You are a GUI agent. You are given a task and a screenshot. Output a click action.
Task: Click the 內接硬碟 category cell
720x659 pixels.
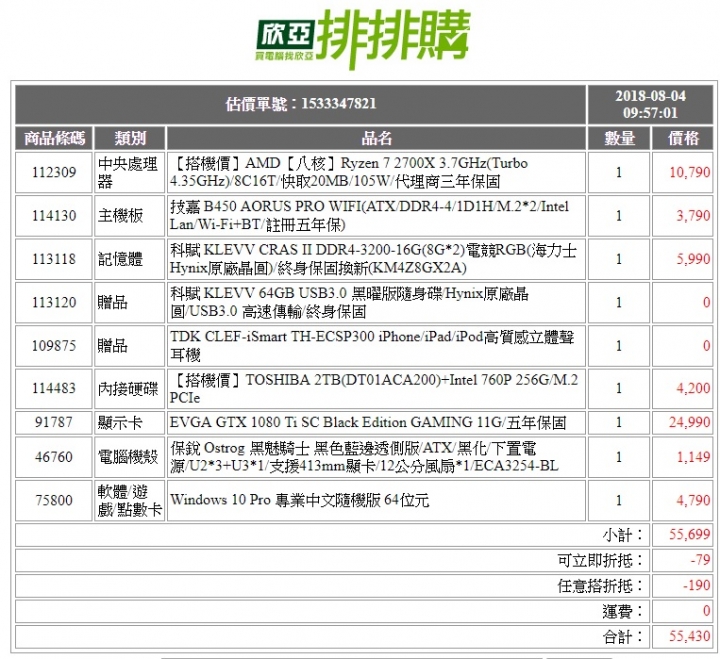pyautogui.click(x=128, y=388)
